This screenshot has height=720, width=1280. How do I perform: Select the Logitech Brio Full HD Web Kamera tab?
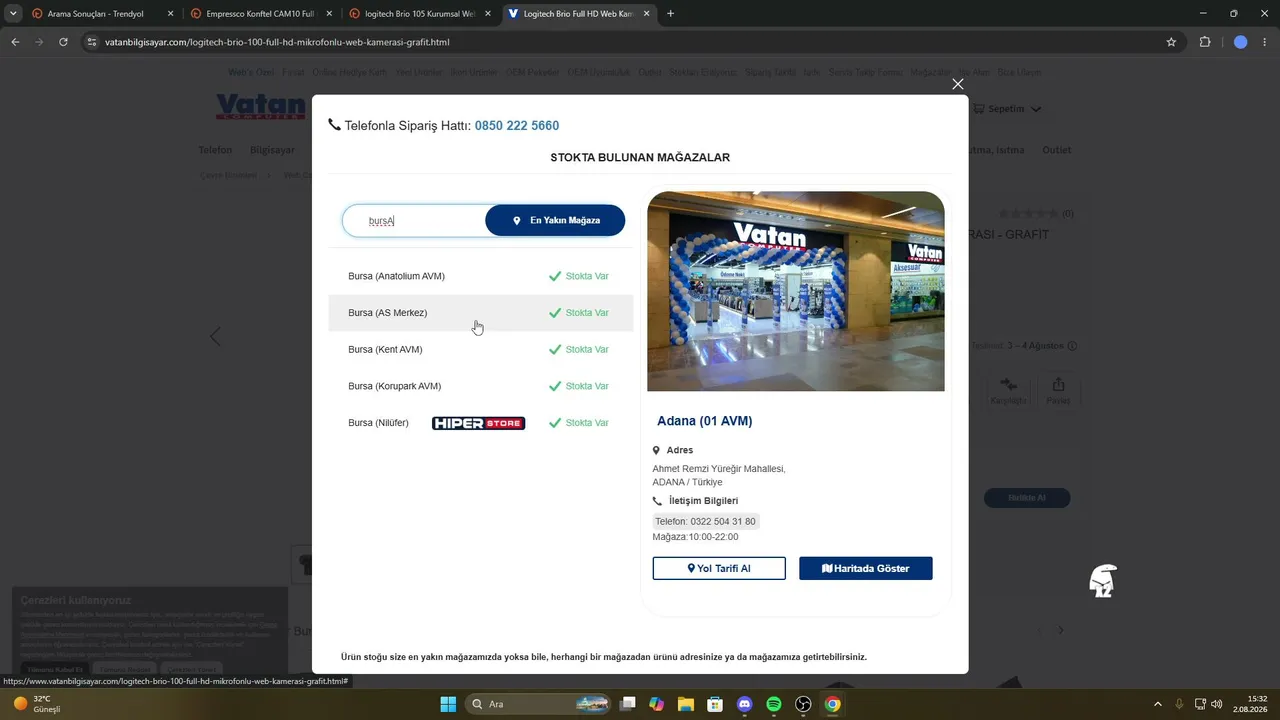pyautogui.click(x=578, y=14)
